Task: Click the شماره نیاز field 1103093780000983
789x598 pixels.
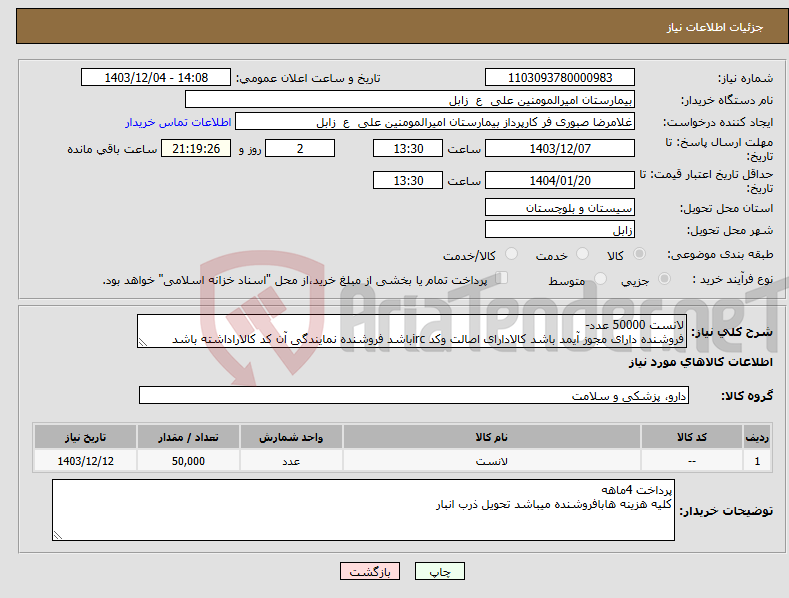Action: [560, 78]
